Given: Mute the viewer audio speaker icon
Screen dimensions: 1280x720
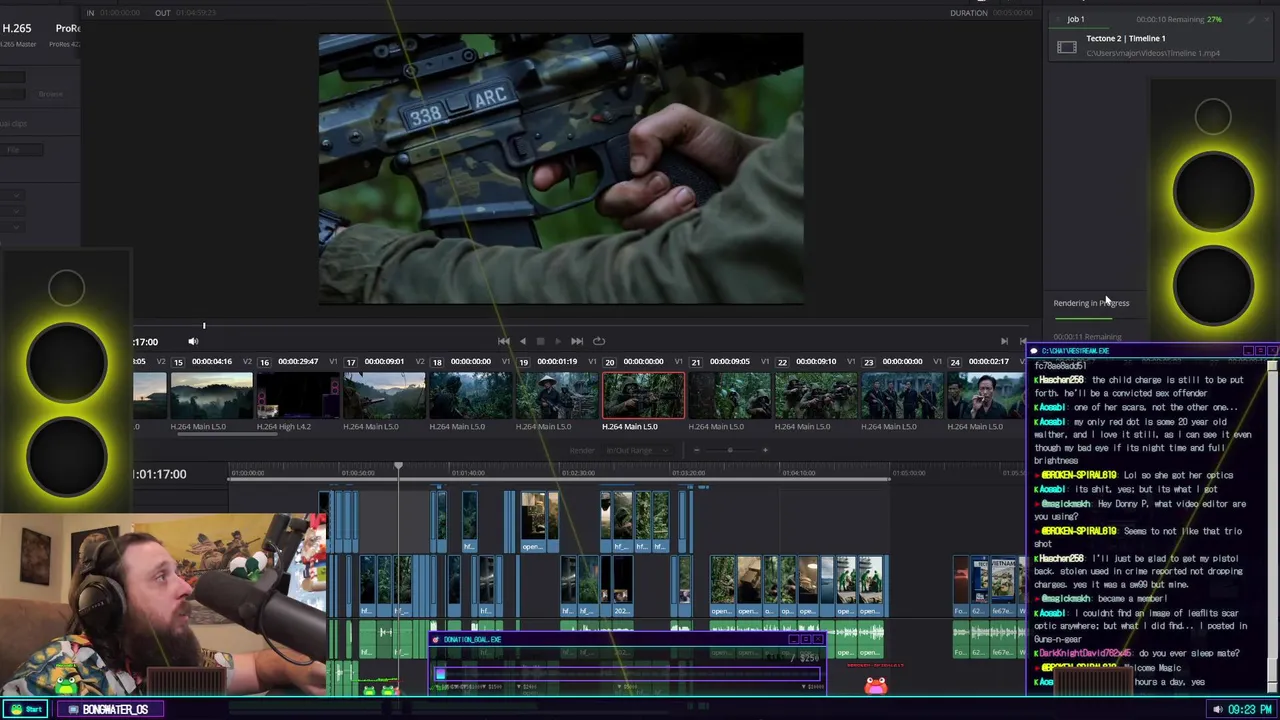Looking at the screenshot, I should click(x=193, y=342).
